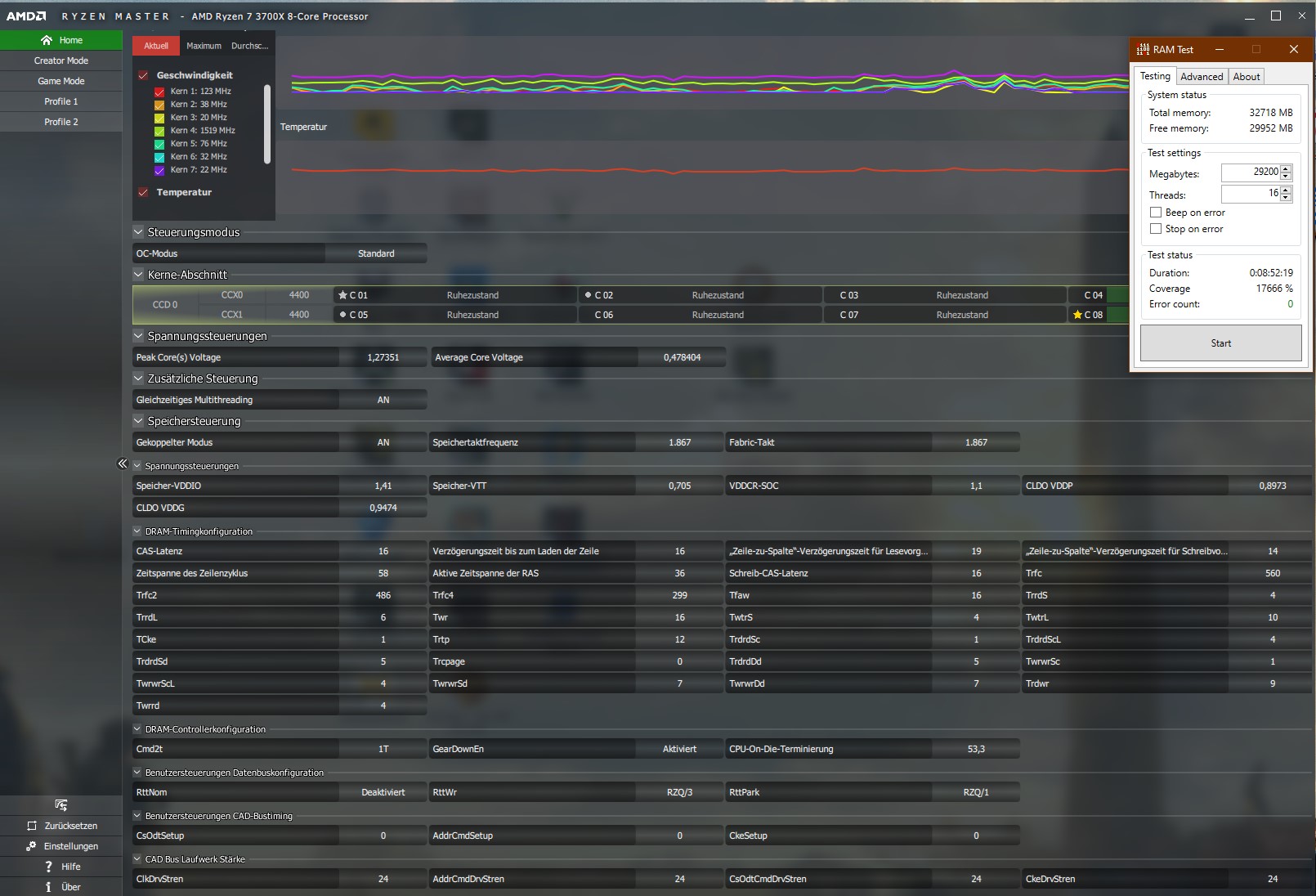Click the dot marker beside C 02

[x=588, y=295]
